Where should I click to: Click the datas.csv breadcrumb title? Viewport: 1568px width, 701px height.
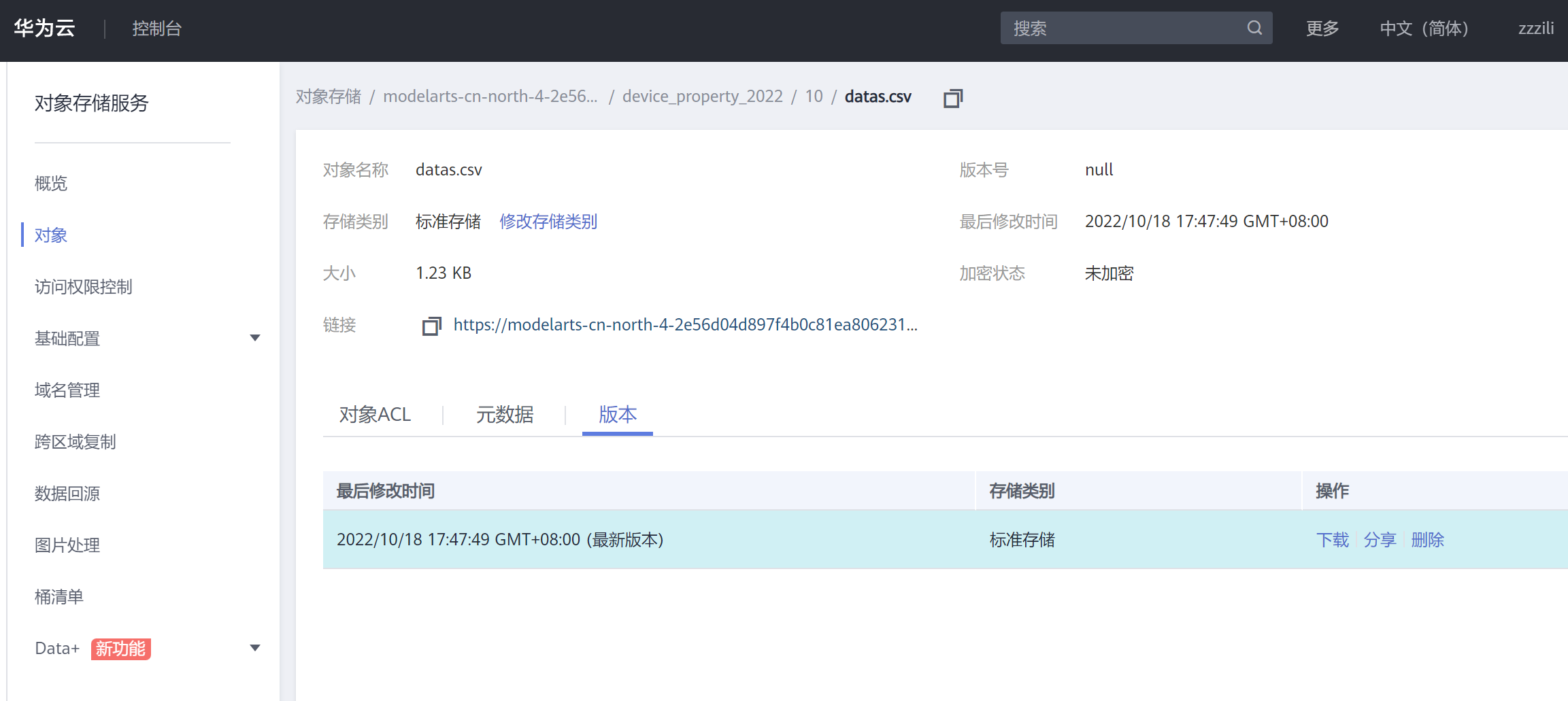pyautogui.click(x=878, y=97)
